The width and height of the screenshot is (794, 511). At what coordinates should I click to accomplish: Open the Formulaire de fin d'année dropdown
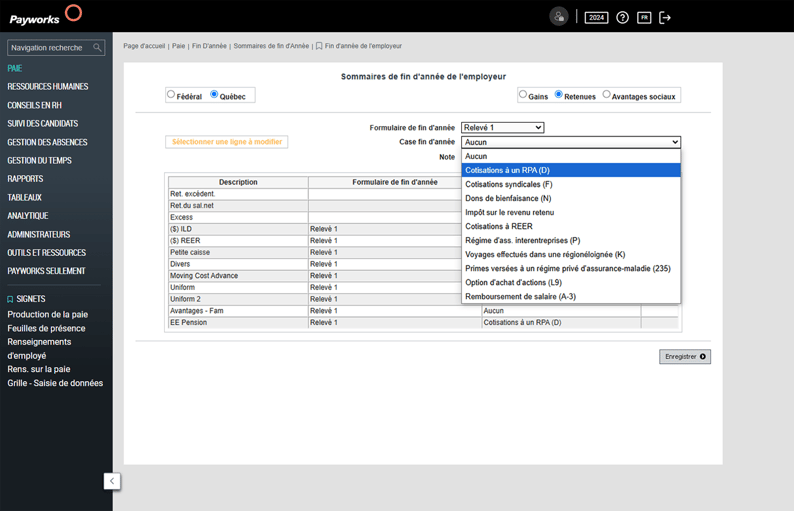coord(503,128)
